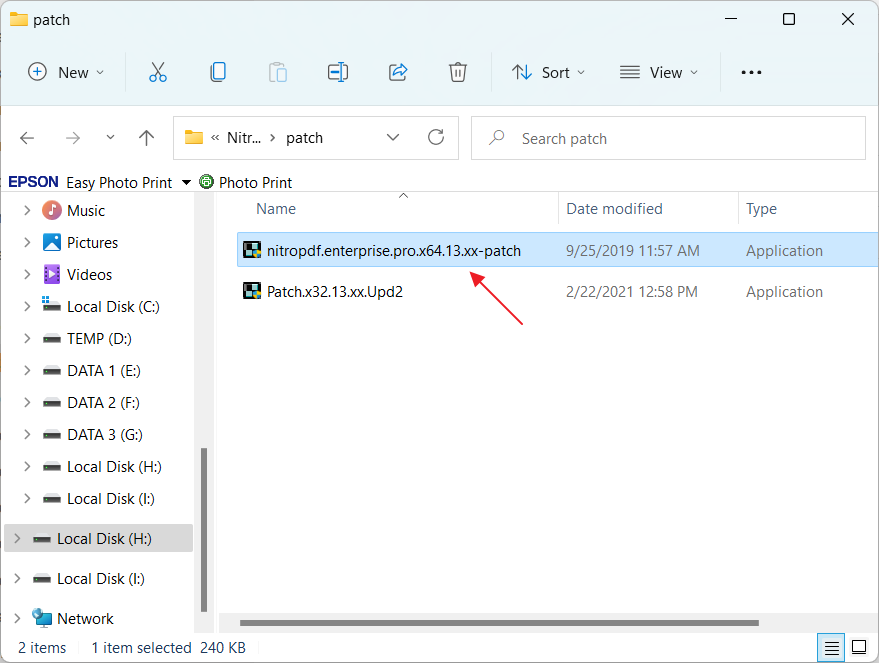Screen dimensions: 879x663
Task: Go back with the left arrow
Action: 27,138
